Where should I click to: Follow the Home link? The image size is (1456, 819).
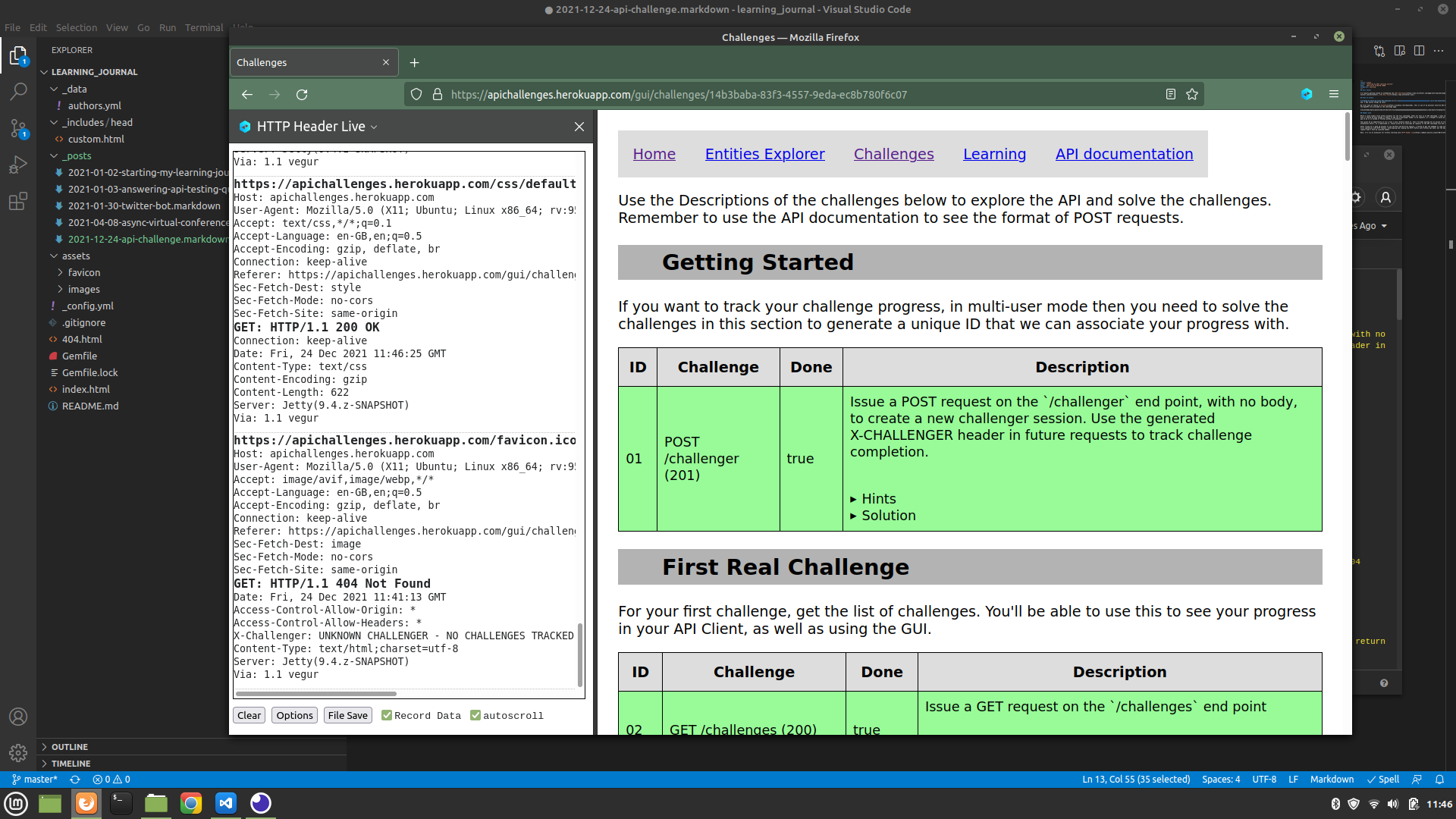pos(654,154)
